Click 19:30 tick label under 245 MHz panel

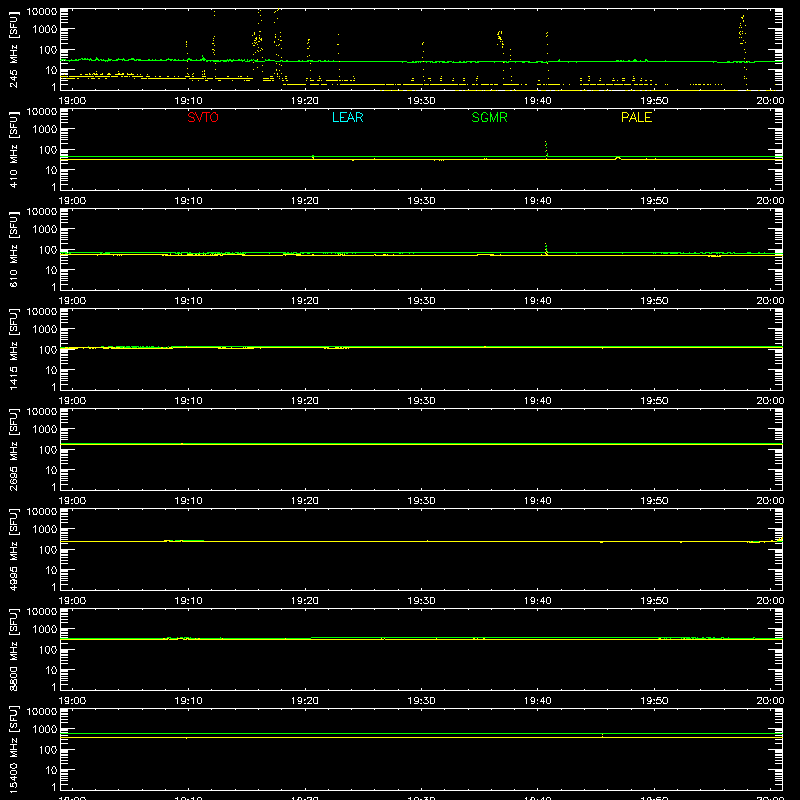pos(421,101)
